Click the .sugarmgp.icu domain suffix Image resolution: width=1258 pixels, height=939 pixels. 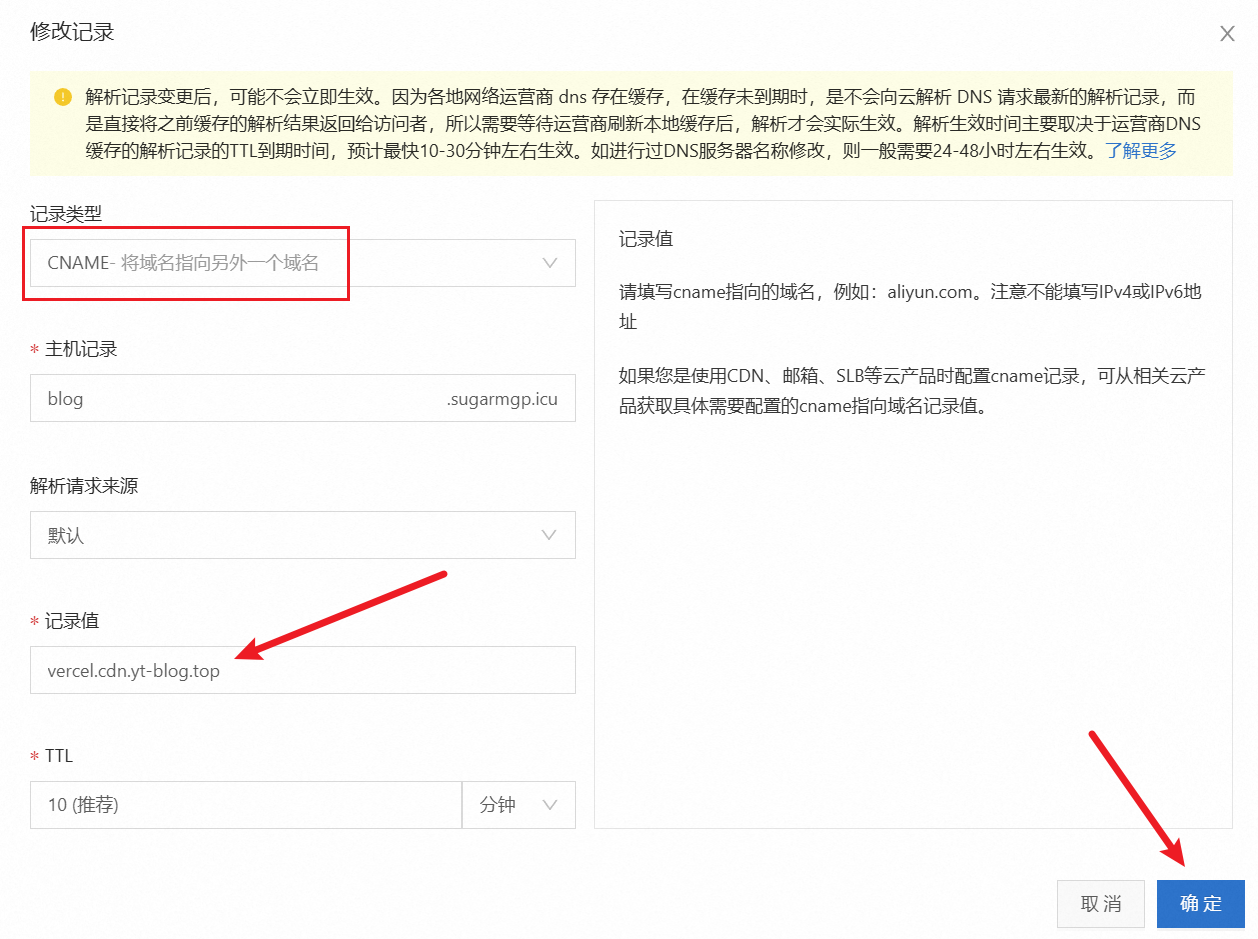(501, 399)
